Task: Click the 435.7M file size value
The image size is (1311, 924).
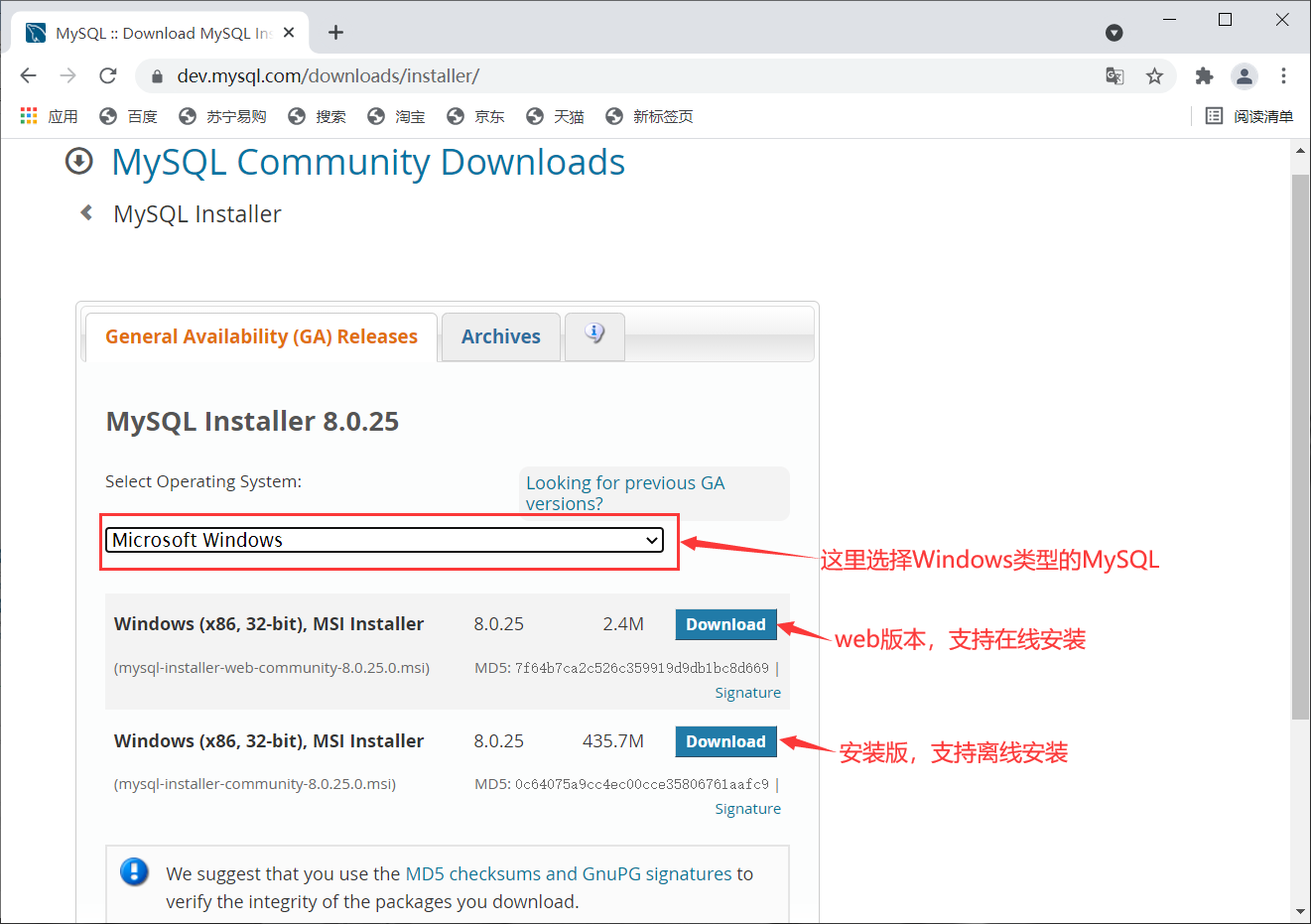Action: pos(613,741)
